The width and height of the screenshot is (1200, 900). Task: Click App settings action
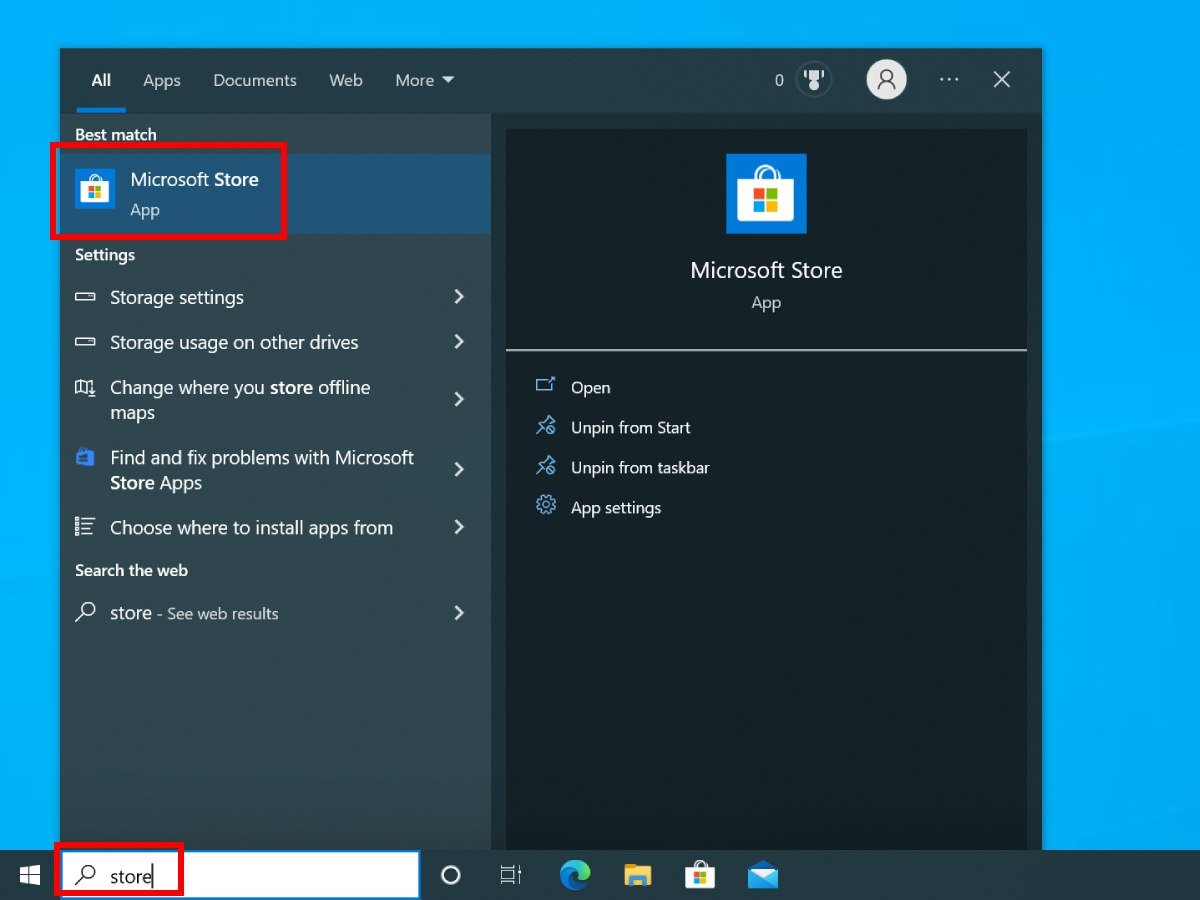coord(616,507)
